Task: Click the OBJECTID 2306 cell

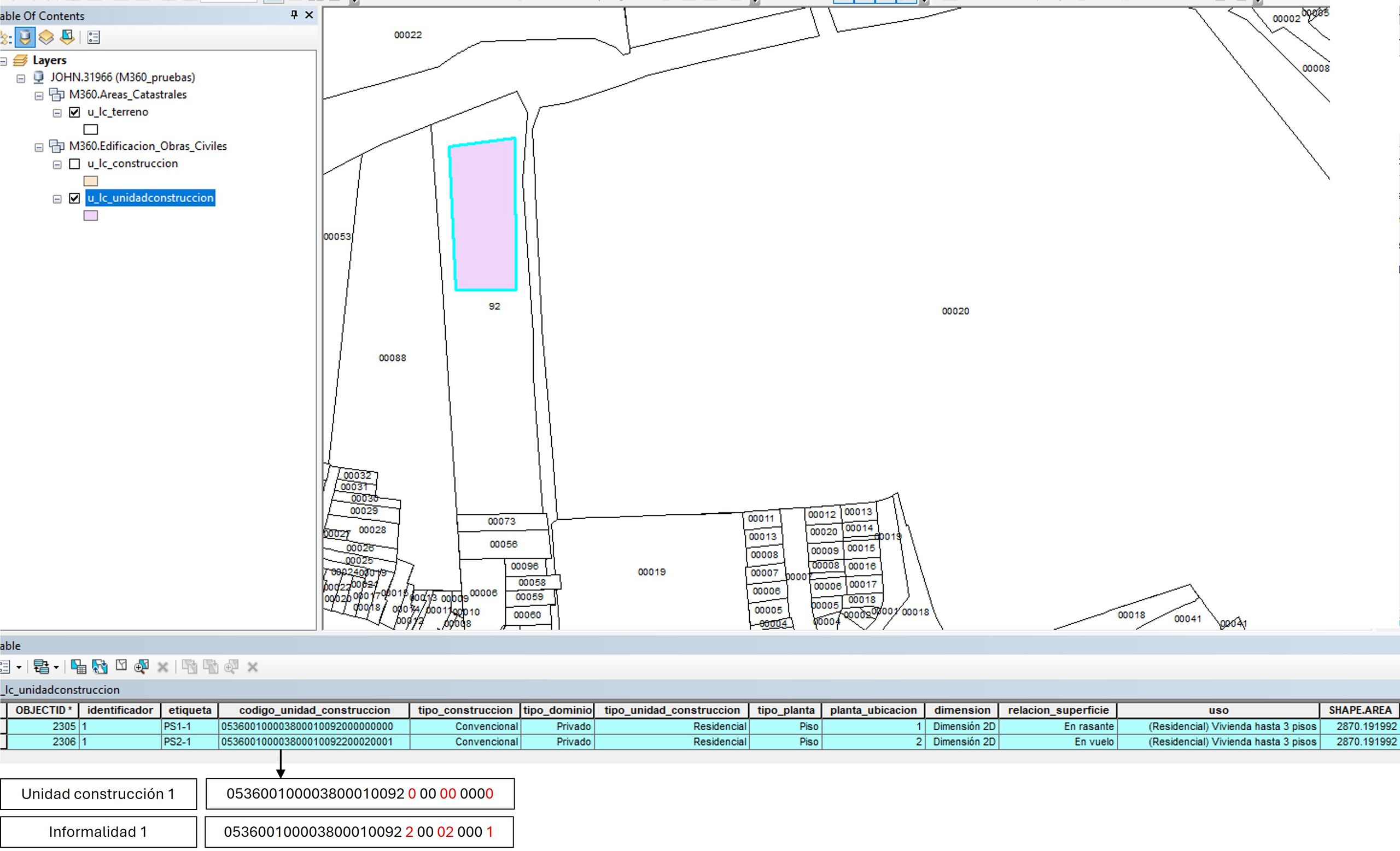Action: [43, 742]
